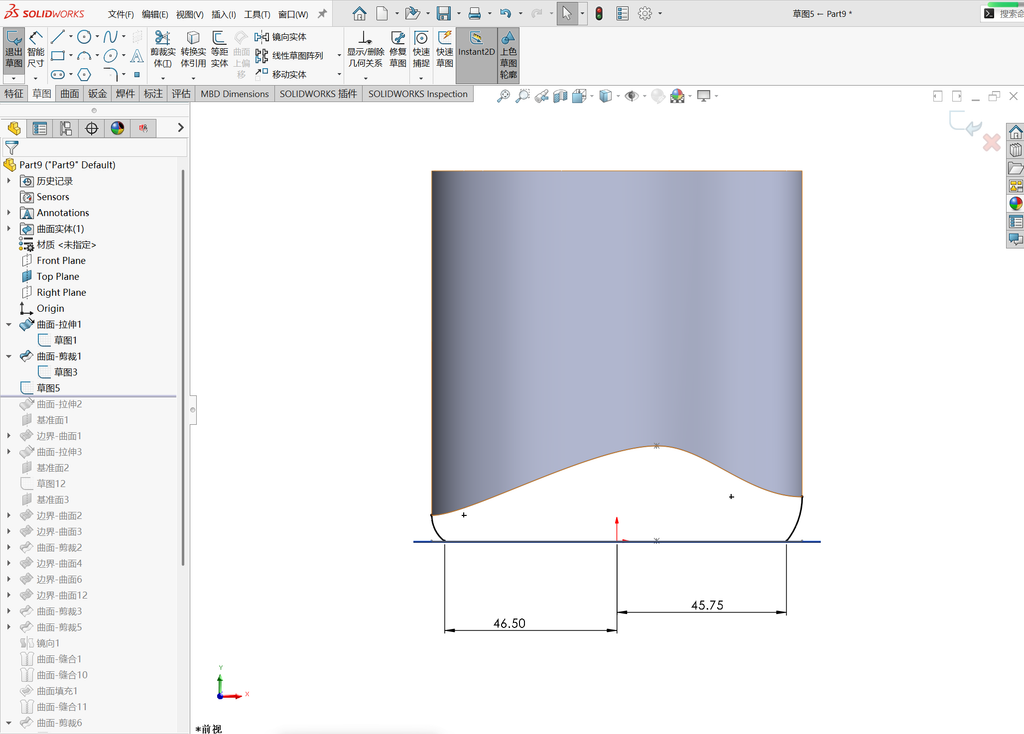Image resolution: width=1024 pixels, height=734 pixels.
Task: Click the Convert Entities (转换实体引用) tool
Action: tap(193, 50)
